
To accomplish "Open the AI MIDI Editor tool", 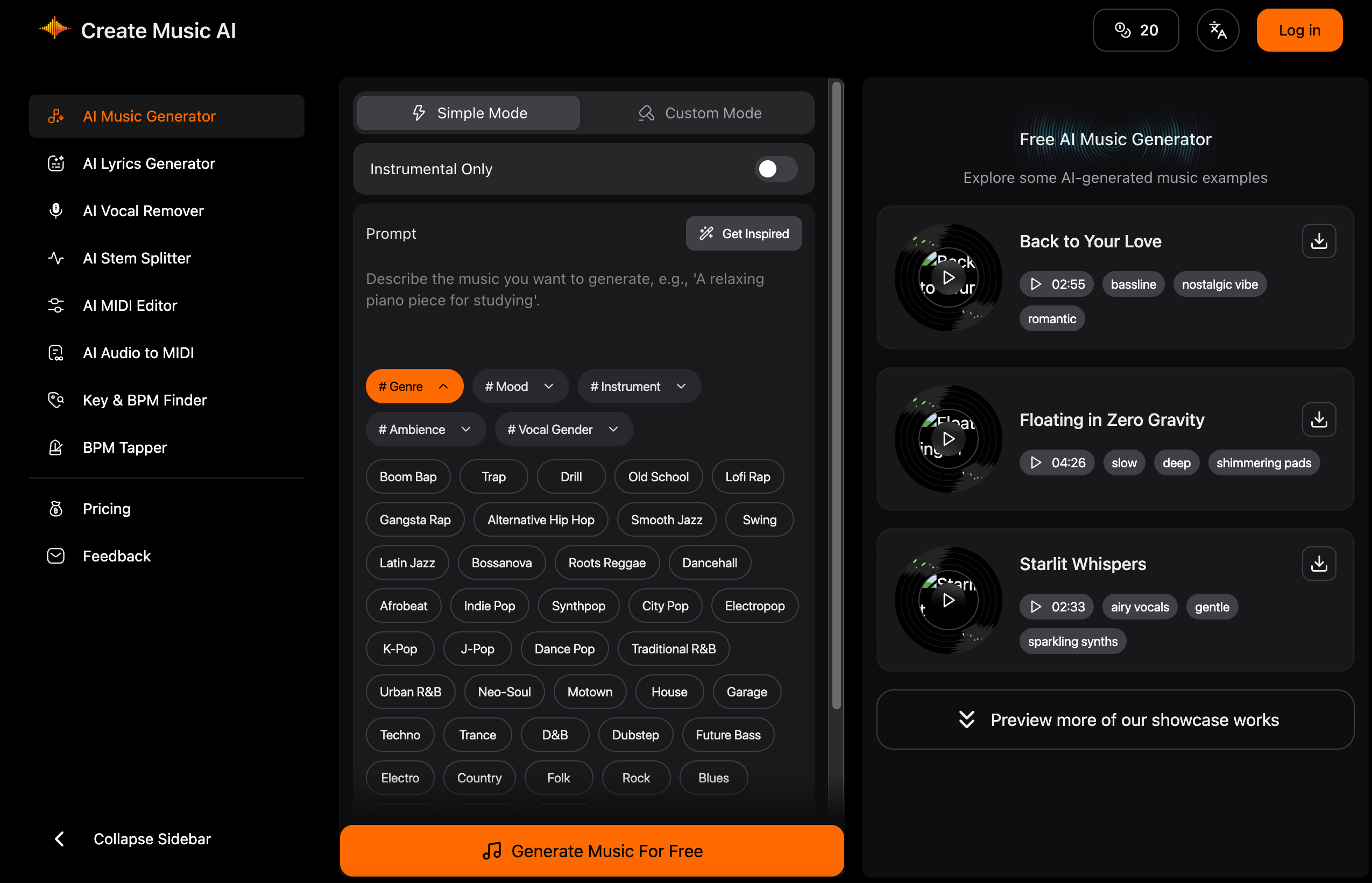I will [130, 305].
